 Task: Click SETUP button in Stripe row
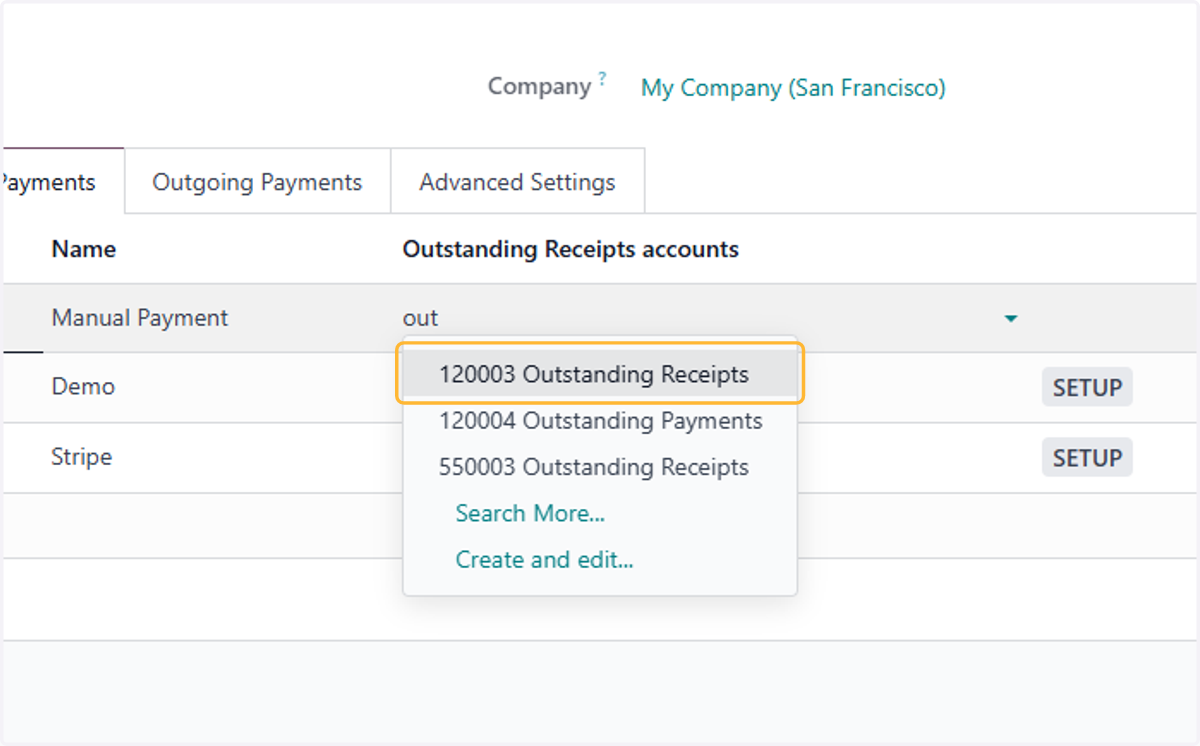click(x=1087, y=457)
